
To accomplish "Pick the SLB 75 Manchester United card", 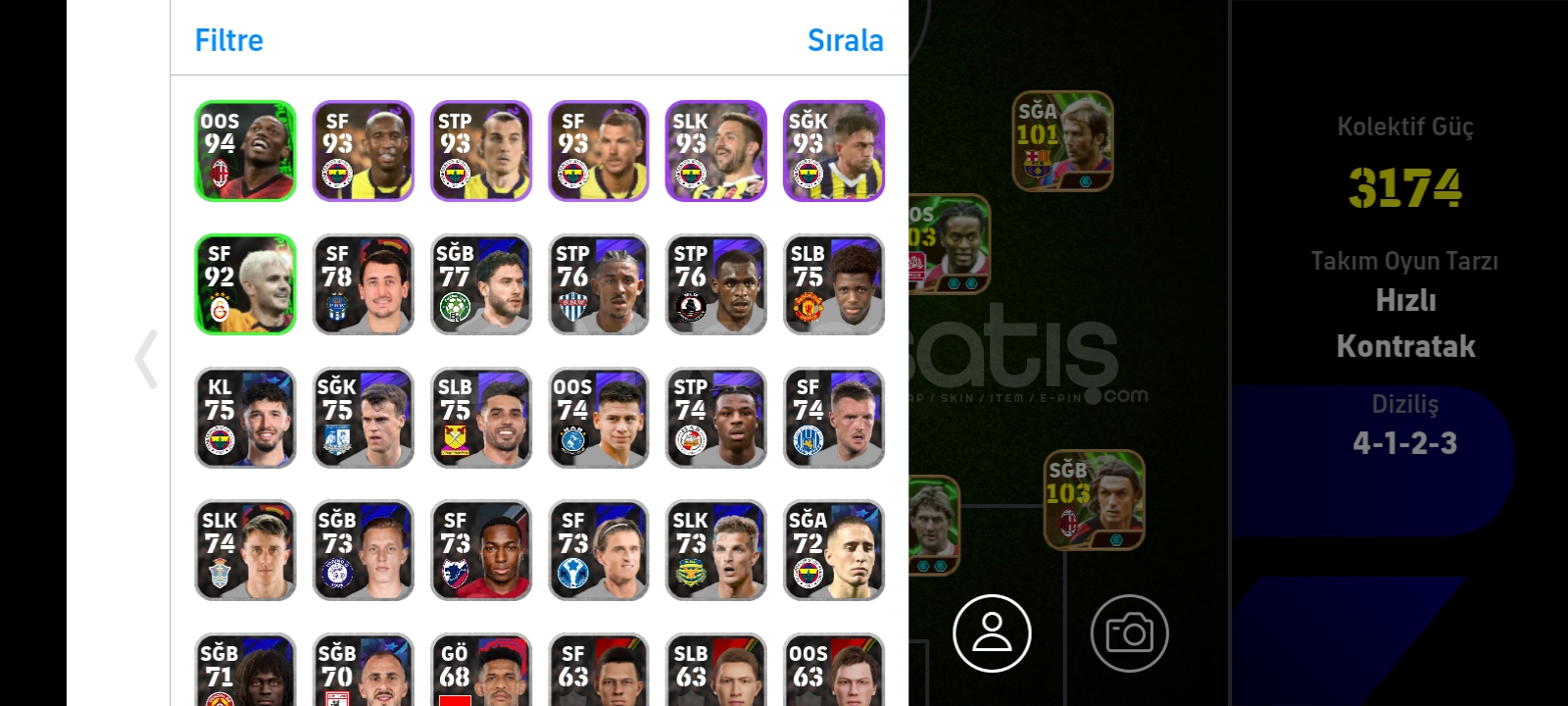I will coord(834,284).
